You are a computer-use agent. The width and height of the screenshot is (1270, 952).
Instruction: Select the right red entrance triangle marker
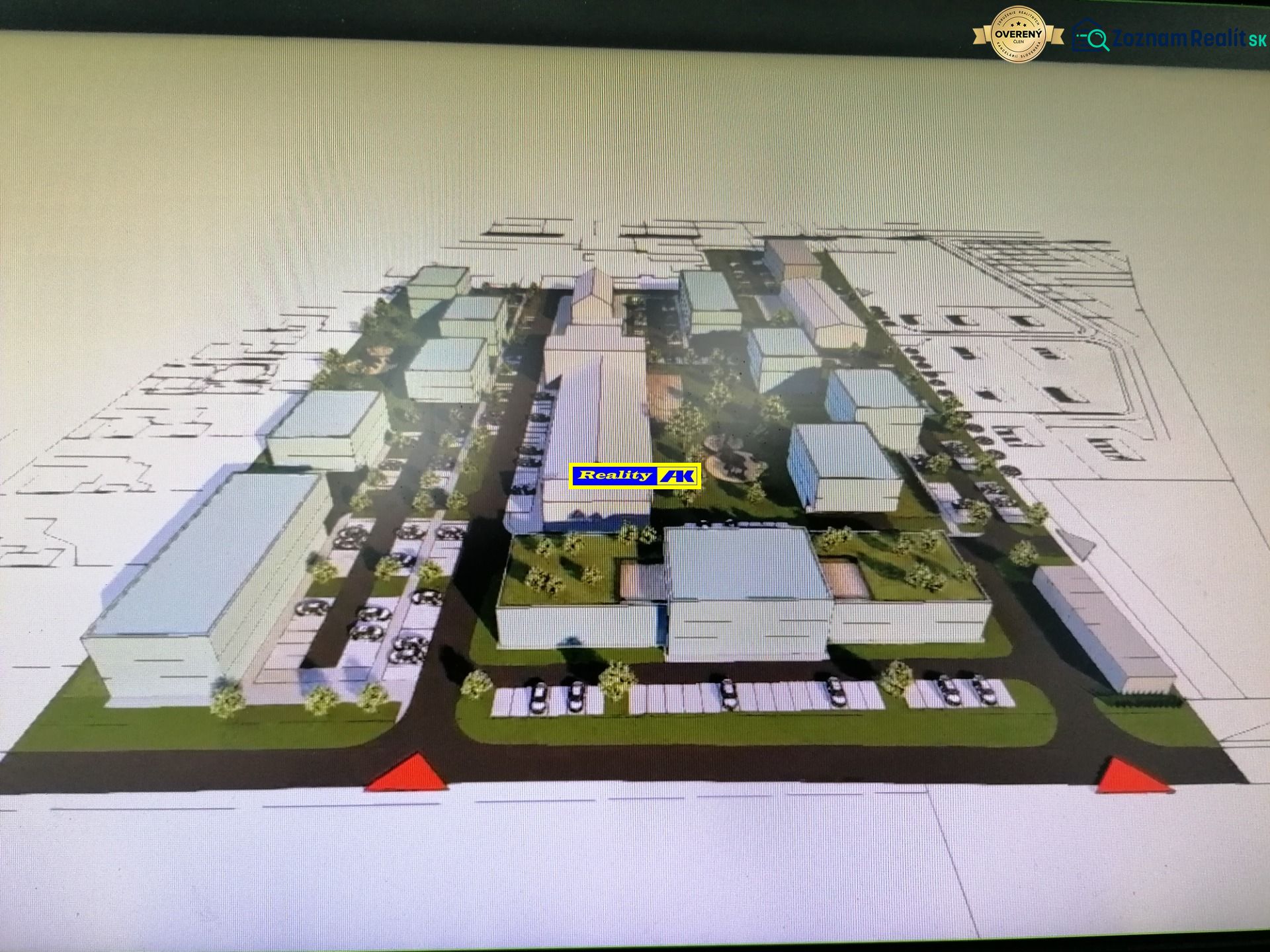[x=1134, y=776]
